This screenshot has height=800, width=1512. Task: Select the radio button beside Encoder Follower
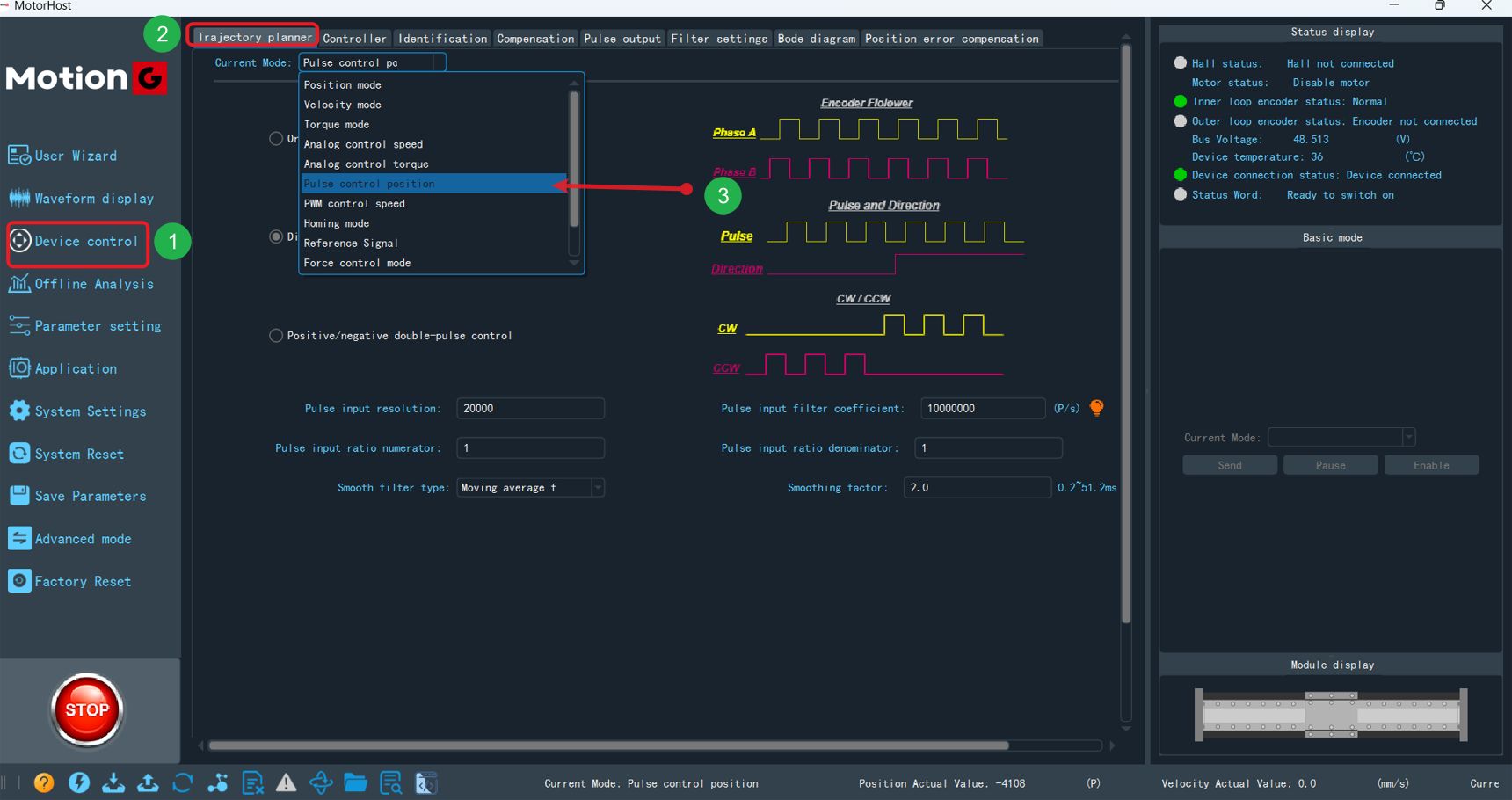(x=276, y=139)
